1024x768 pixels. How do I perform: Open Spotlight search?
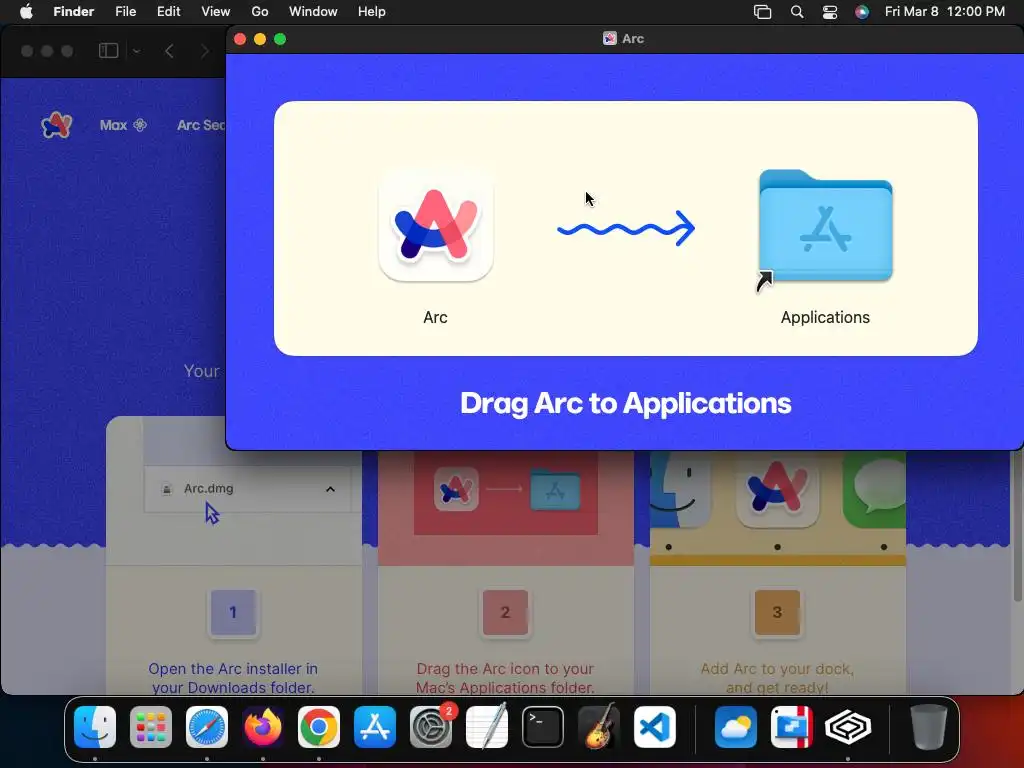pos(797,12)
